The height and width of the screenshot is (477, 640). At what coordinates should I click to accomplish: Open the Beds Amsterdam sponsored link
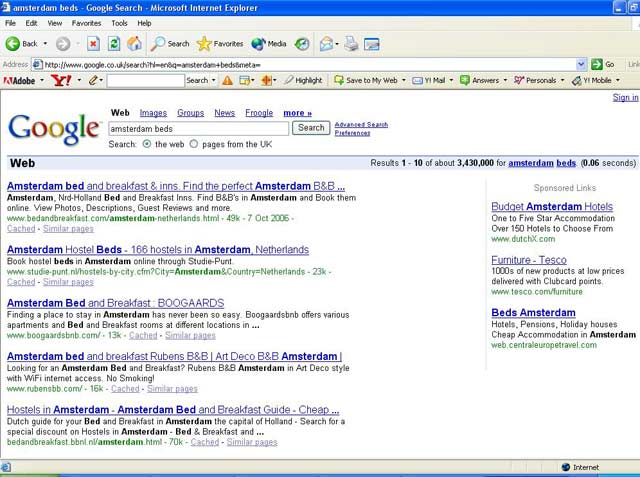coord(533,313)
